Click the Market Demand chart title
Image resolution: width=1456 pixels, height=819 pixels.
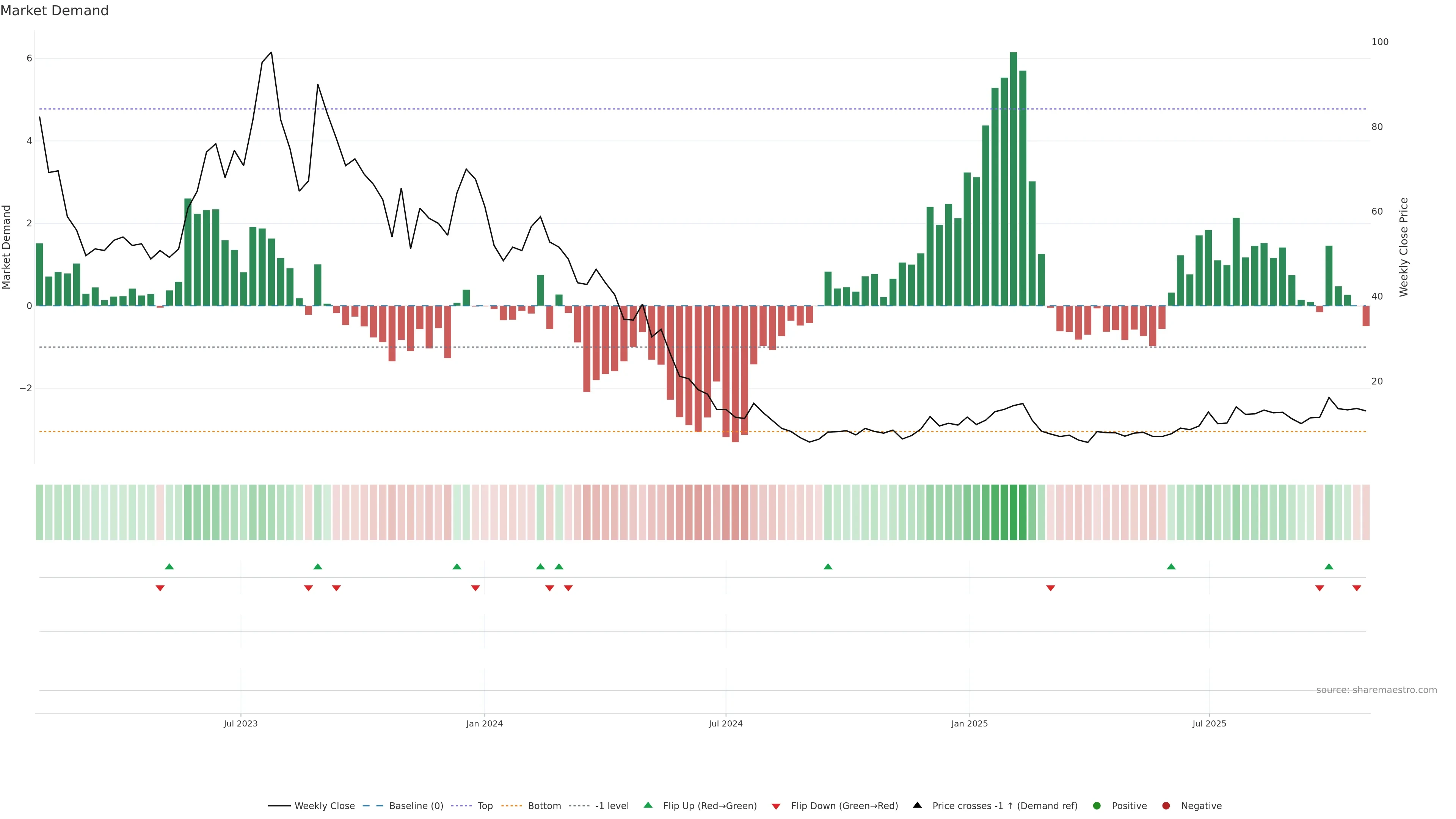54,11
